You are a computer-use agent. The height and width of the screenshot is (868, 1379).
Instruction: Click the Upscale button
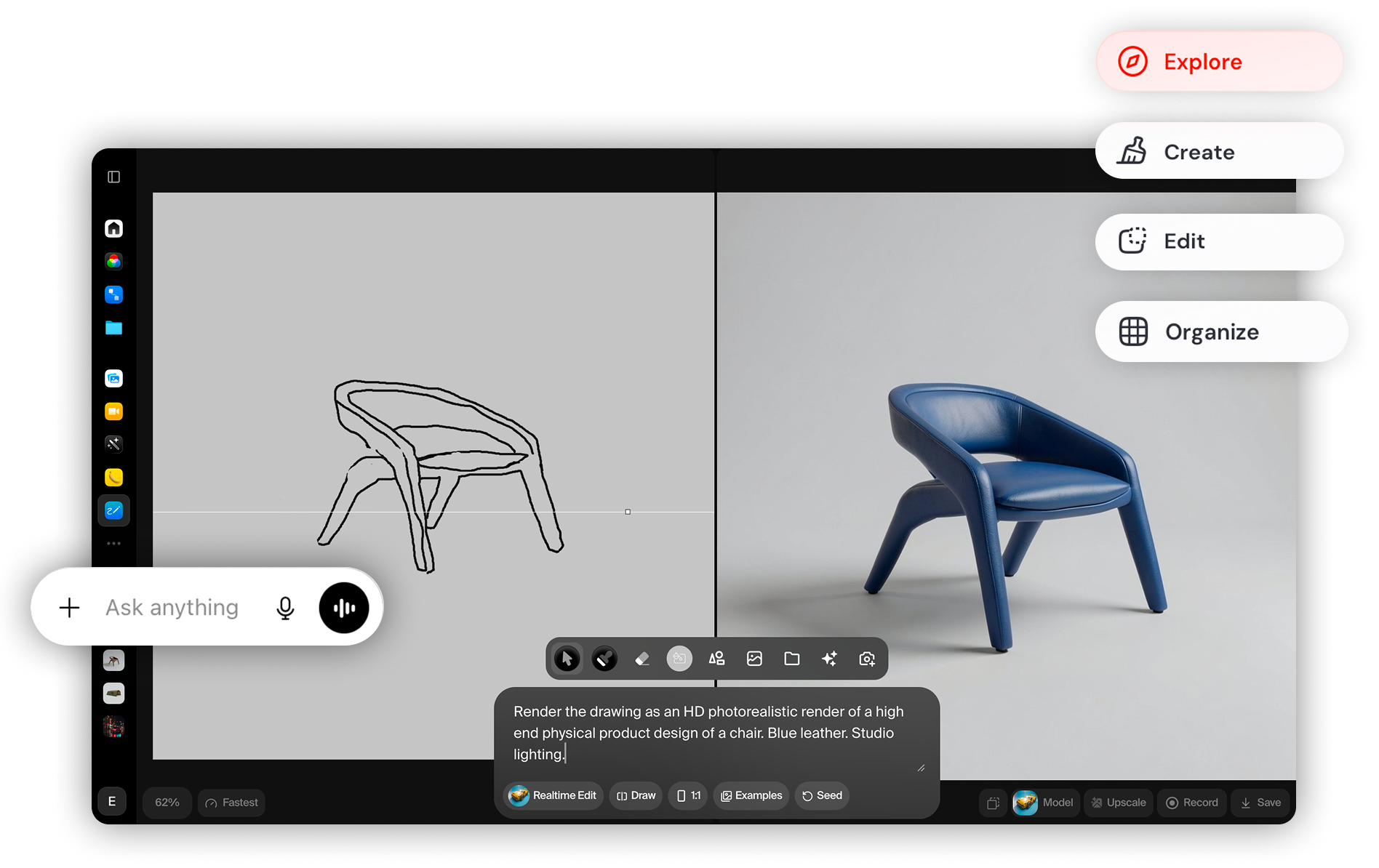coord(1119,803)
